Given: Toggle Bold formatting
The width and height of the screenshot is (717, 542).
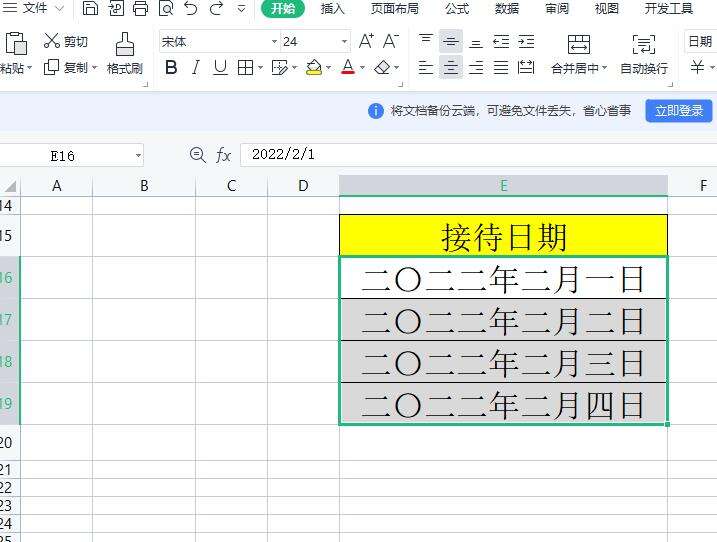Looking at the screenshot, I should click(x=171, y=68).
